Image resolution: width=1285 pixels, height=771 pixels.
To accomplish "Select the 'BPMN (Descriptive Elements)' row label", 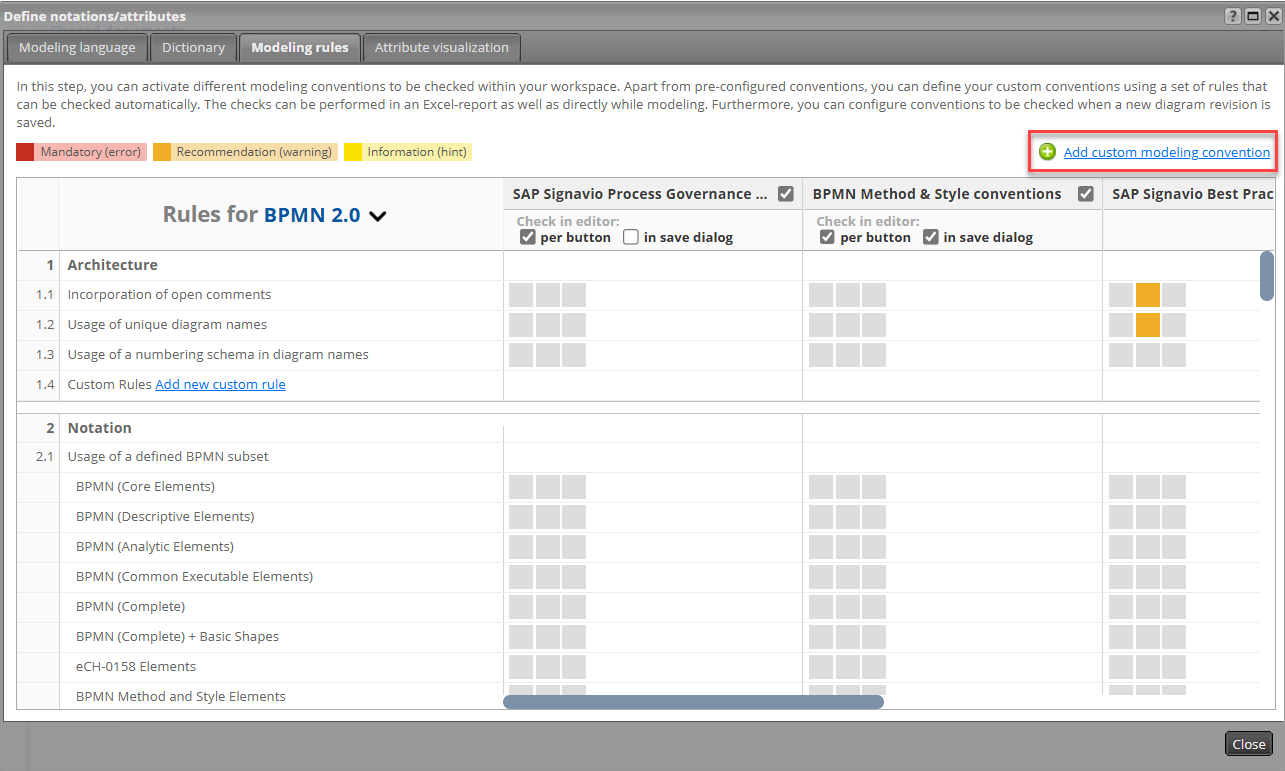I will [165, 517].
